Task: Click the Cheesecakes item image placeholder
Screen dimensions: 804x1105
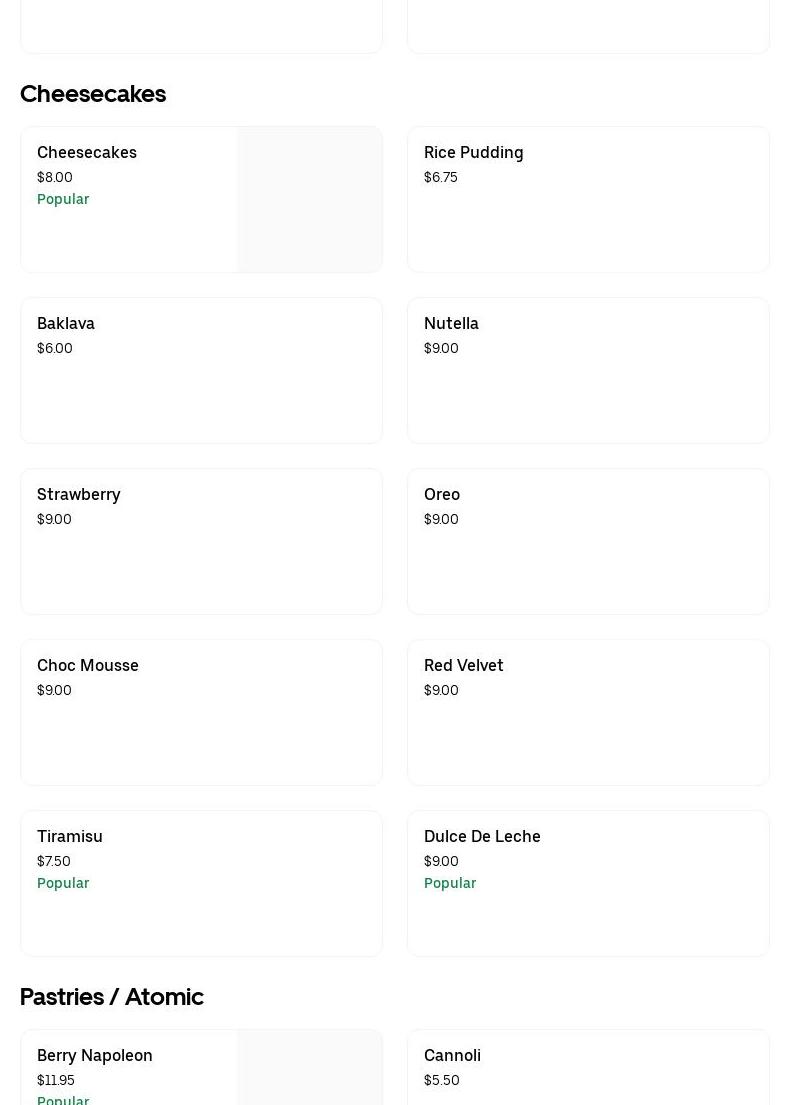Action: pos(310,199)
